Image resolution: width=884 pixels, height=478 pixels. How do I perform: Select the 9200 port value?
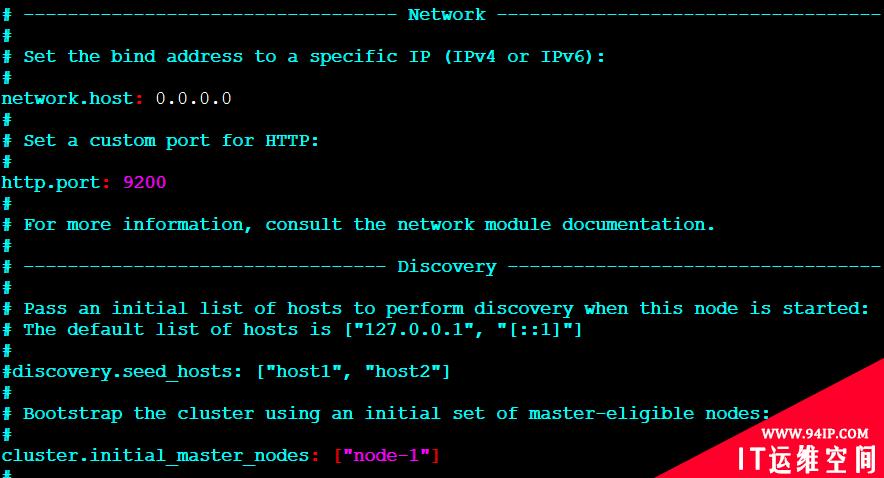pos(145,182)
